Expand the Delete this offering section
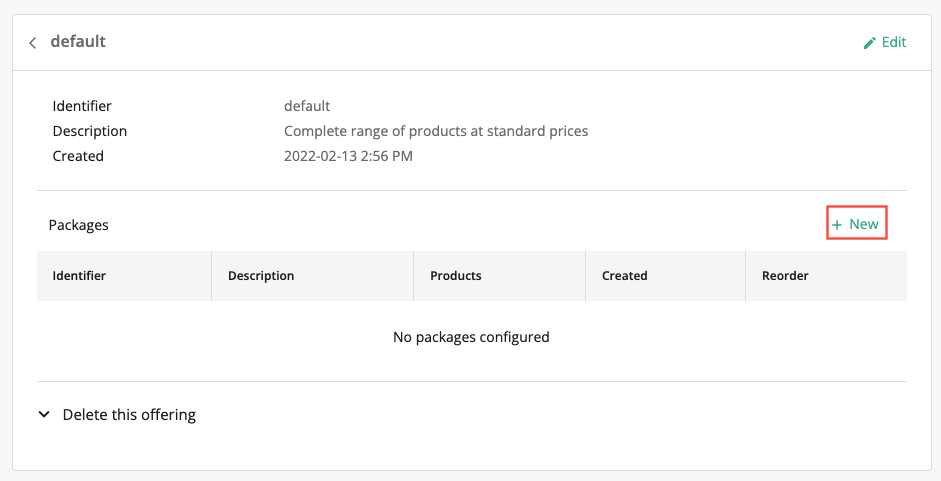The height and width of the screenshot is (481, 941). (x=118, y=415)
